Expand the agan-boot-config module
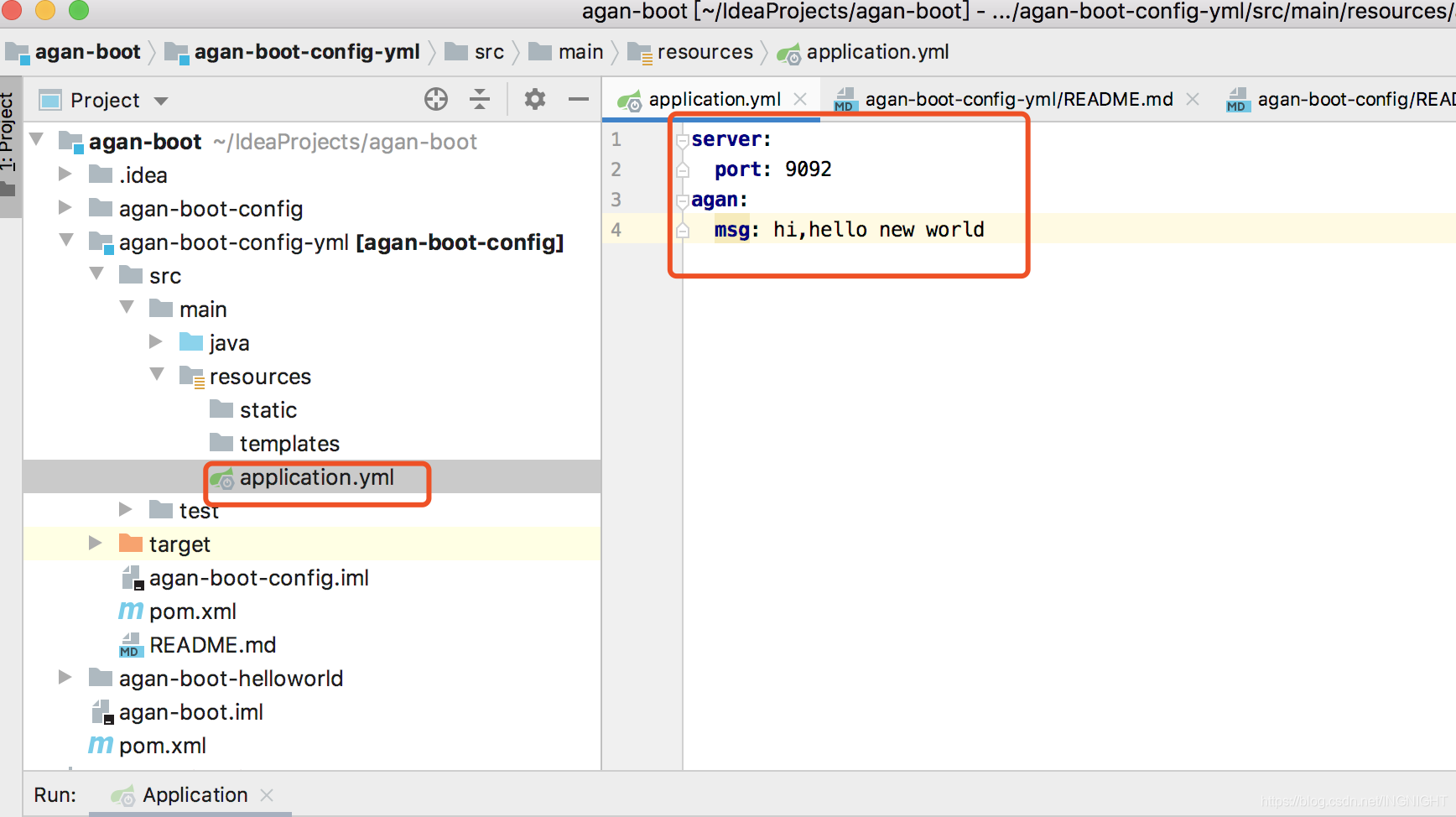 (x=65, y=208)
